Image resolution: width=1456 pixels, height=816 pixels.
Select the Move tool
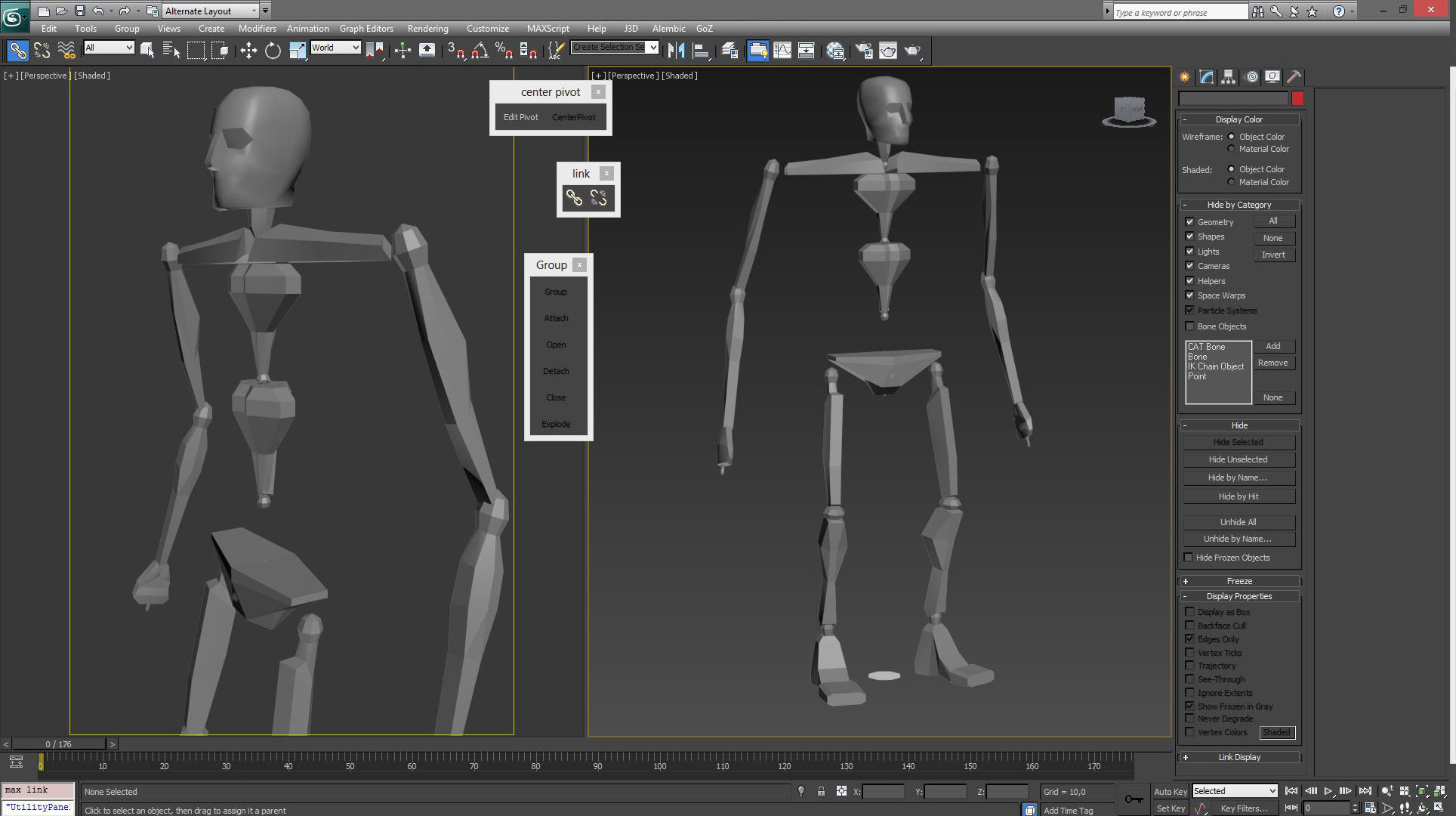point(248,51)
